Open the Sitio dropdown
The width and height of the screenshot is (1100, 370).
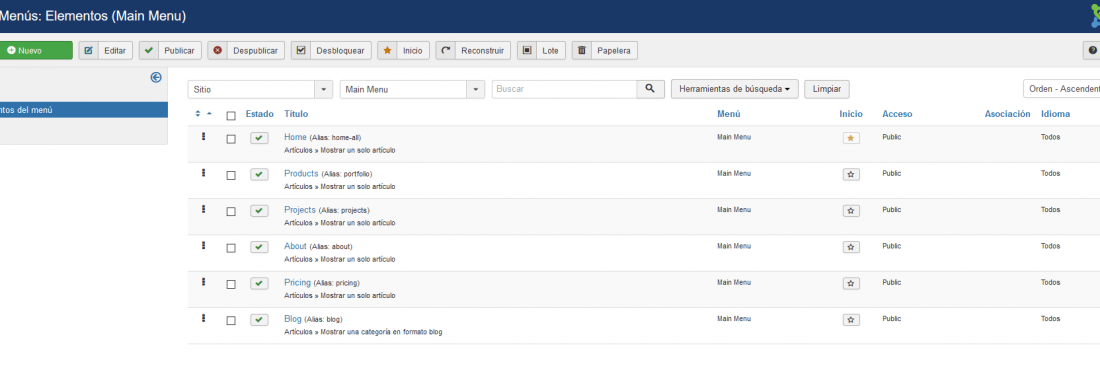260,89
